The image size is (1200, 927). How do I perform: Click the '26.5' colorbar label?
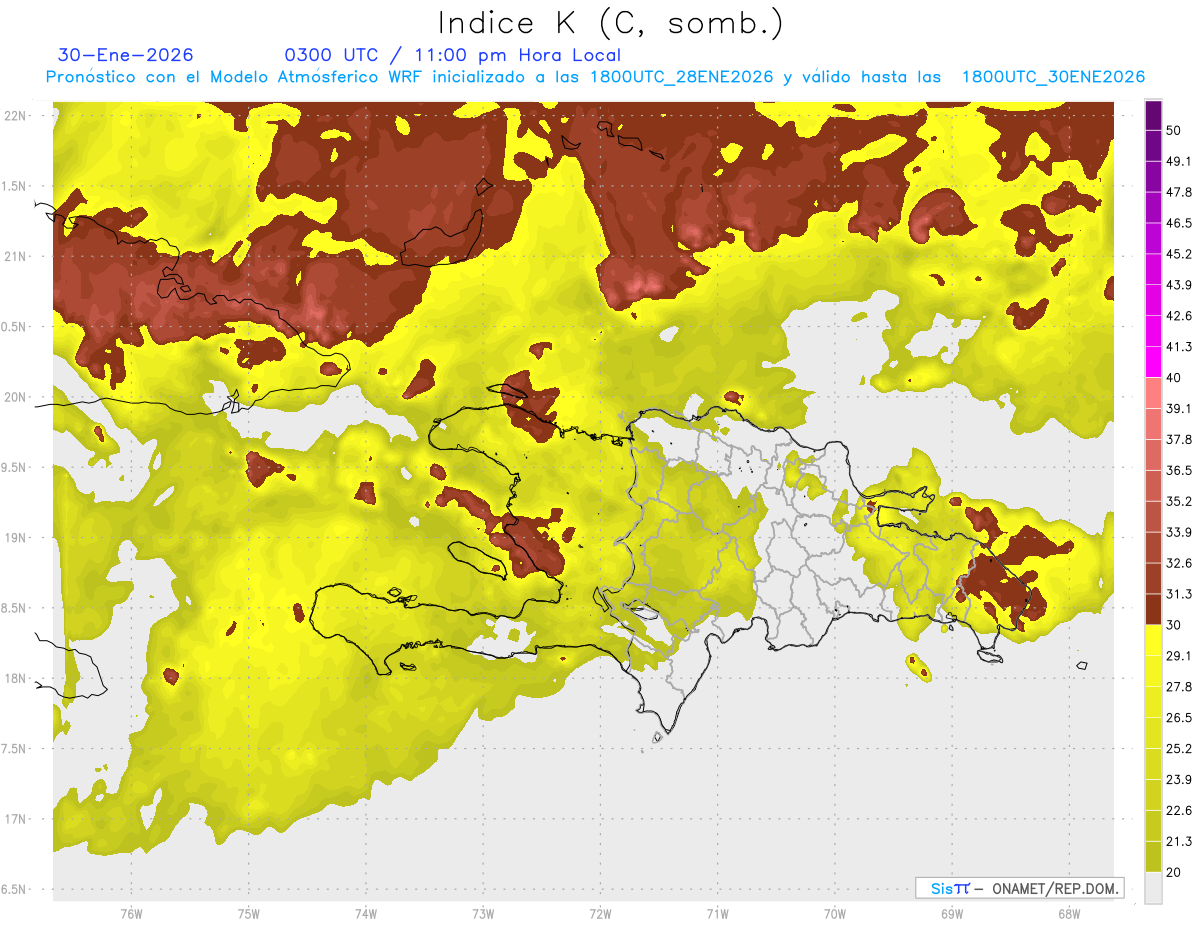click(x=1179, y=718)
